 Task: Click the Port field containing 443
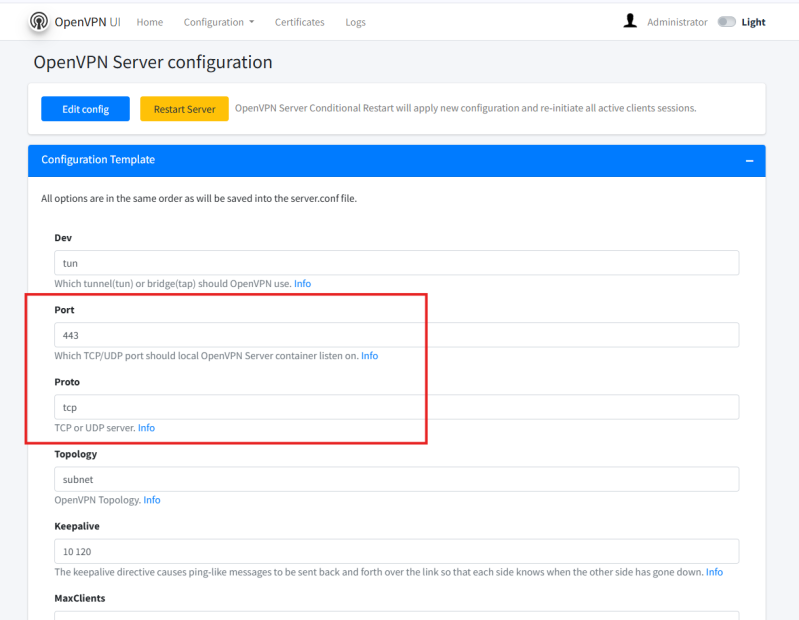coord(396,335)
